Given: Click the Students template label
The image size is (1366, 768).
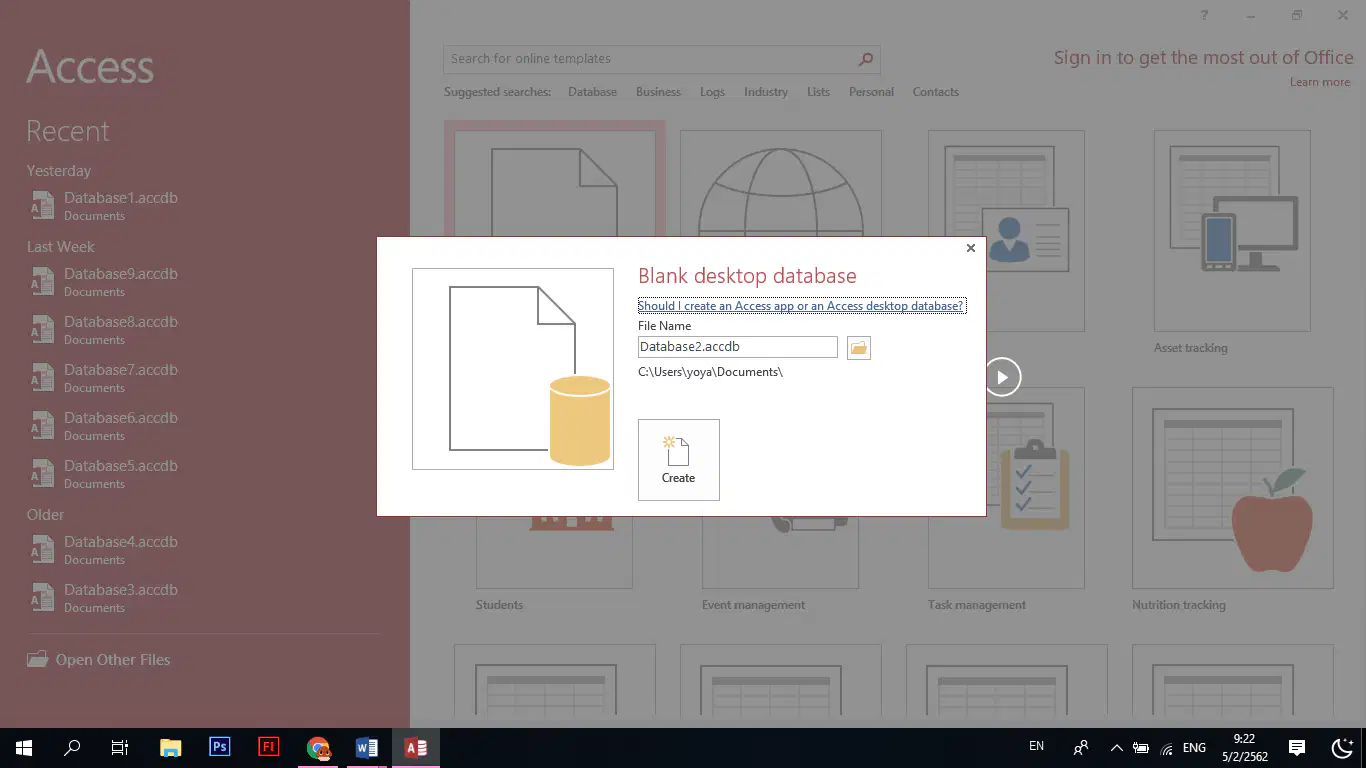Looking at the screenshot, I should click(499, 605).
